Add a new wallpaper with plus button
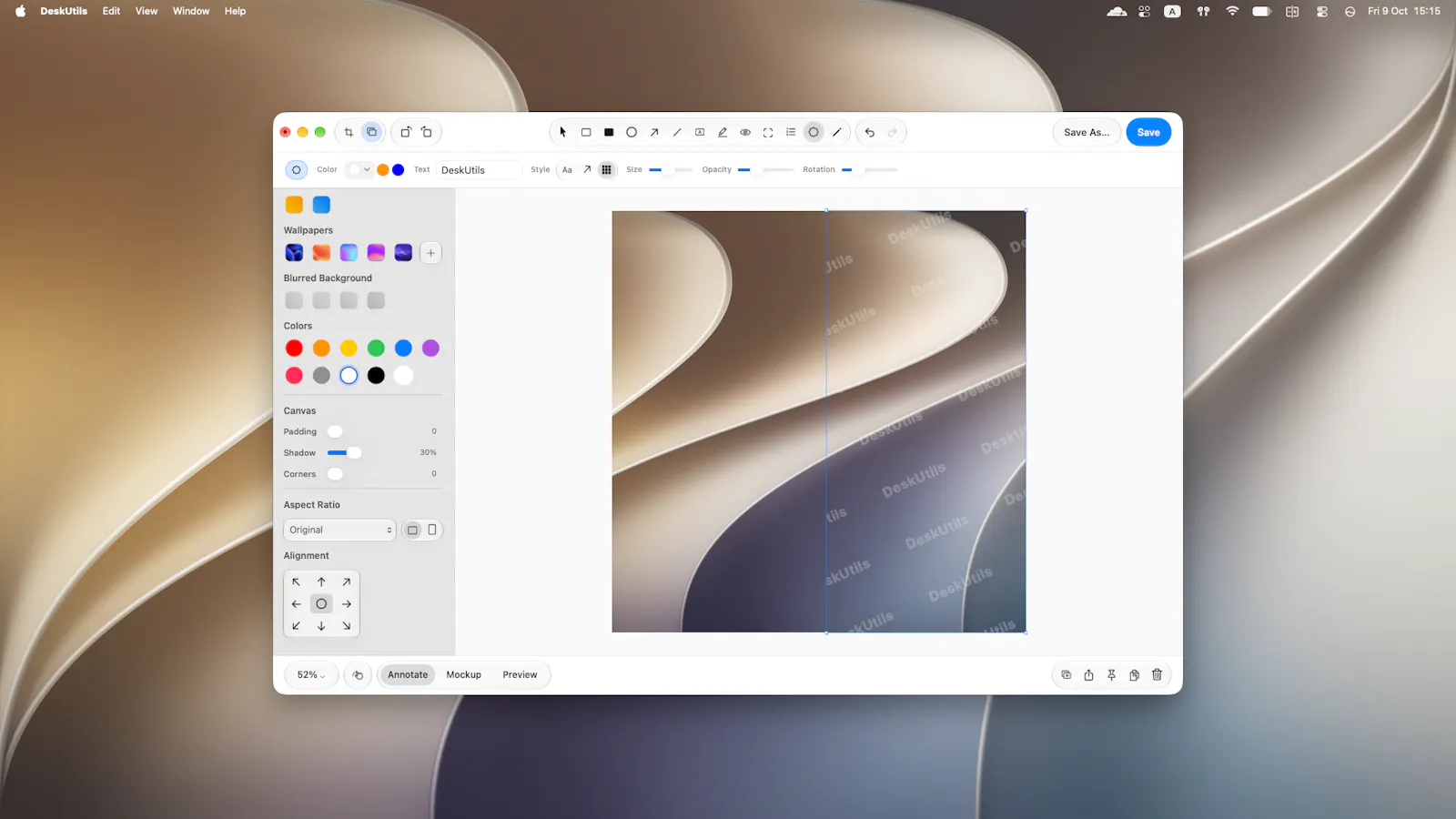1456x819 pixels. click(430, 253)
